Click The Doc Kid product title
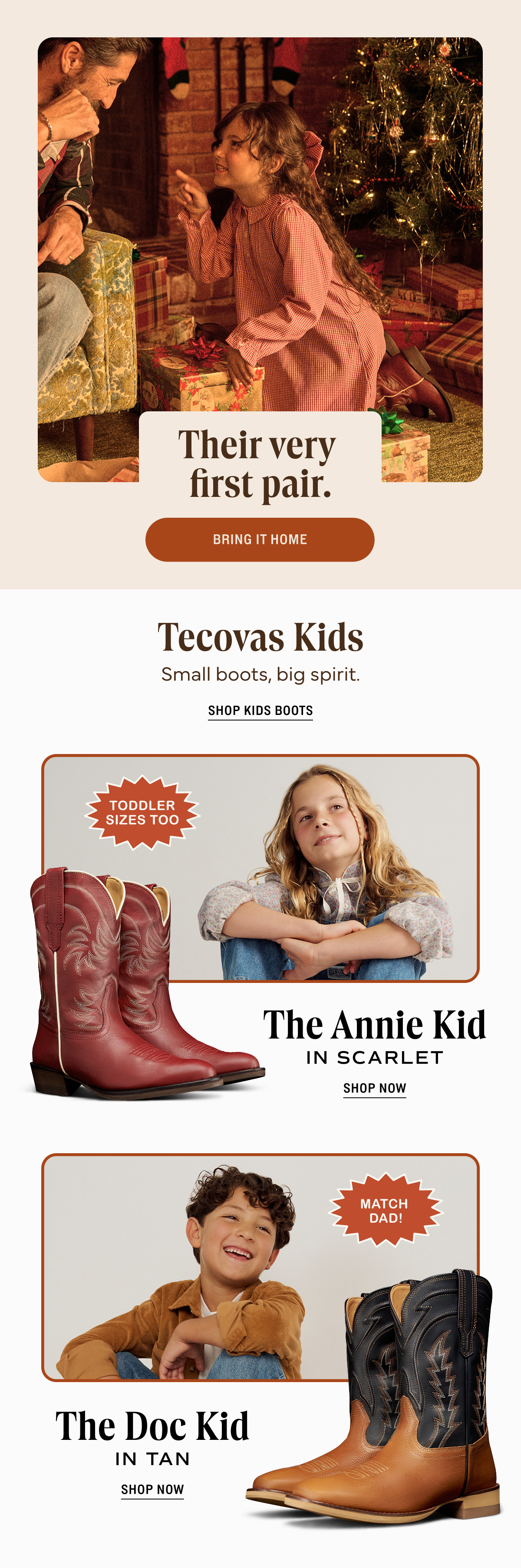This screenshot has height=1568, width=521. tap(152, 1426)
